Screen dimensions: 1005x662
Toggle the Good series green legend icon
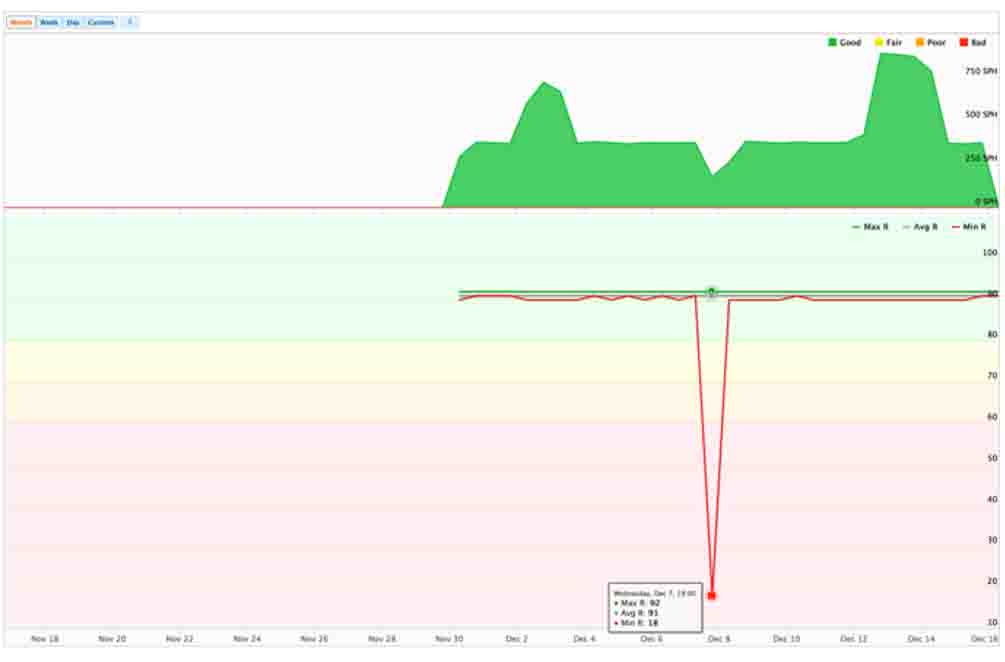coord(832,43)
